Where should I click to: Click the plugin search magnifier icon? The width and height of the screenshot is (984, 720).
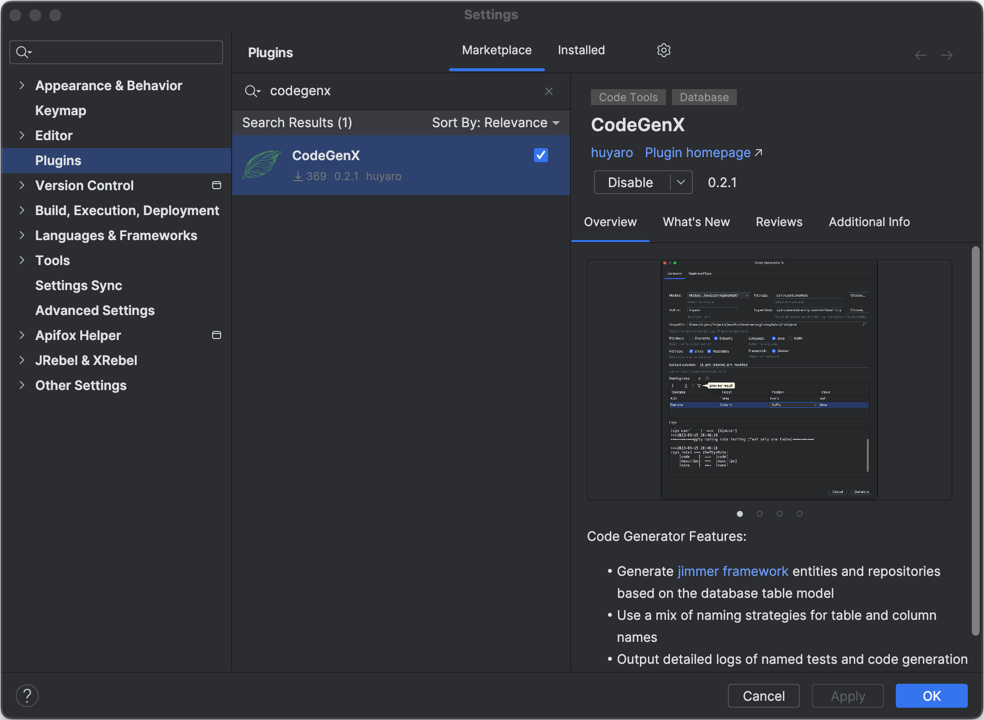pyautogui.click(x=252, y=91)
